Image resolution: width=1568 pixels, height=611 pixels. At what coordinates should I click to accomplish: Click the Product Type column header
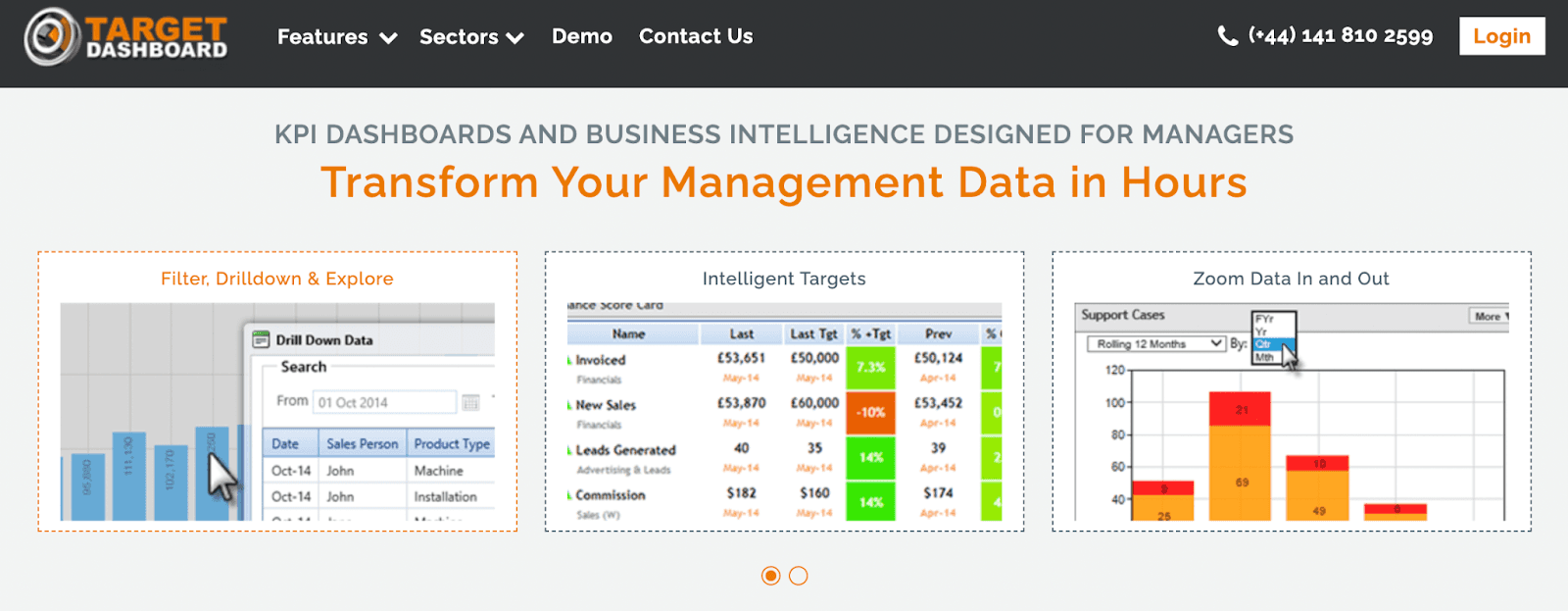[x=451, y=443]
